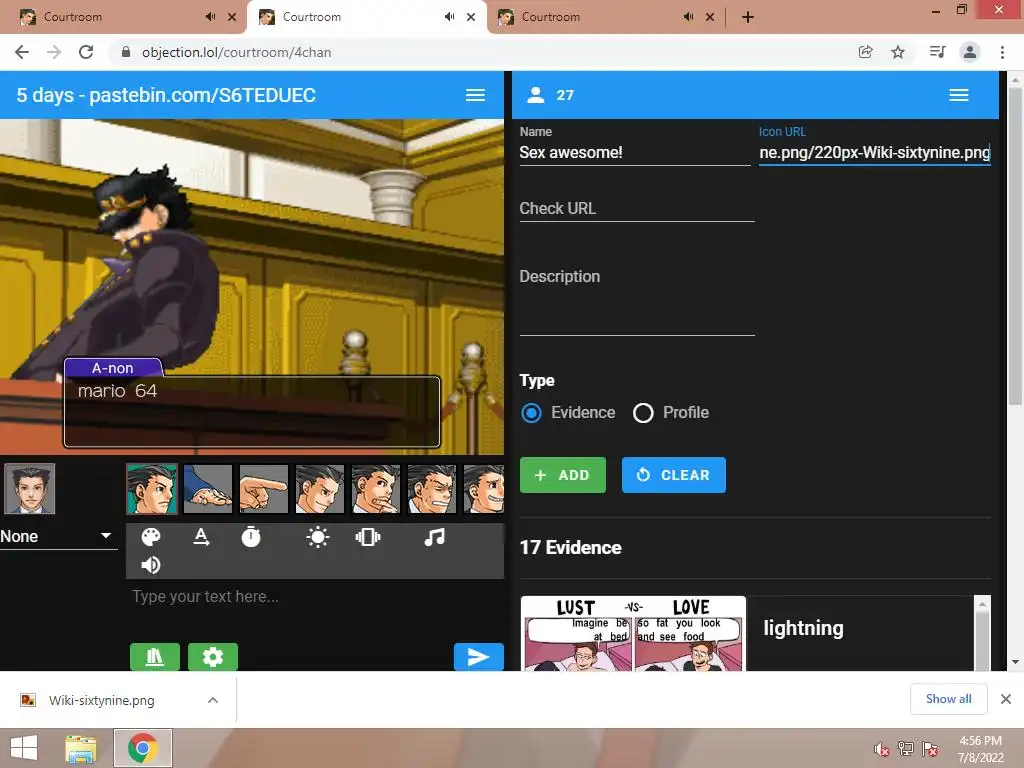Mute the second Courtroom tab audio
Viewport: 1024px width, 768px height.
pos(449,17)
